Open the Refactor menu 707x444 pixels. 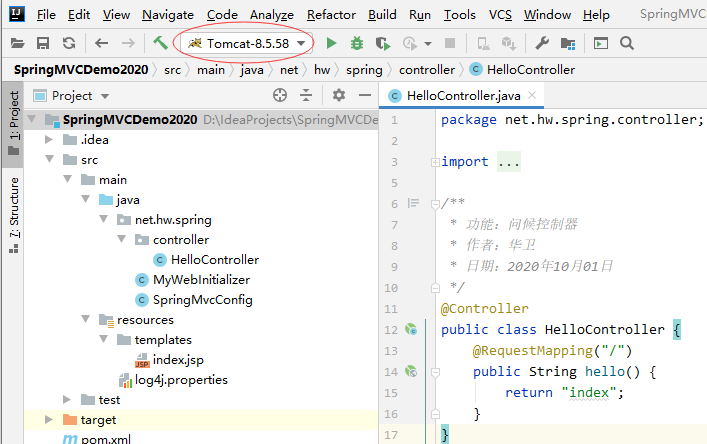331,14
